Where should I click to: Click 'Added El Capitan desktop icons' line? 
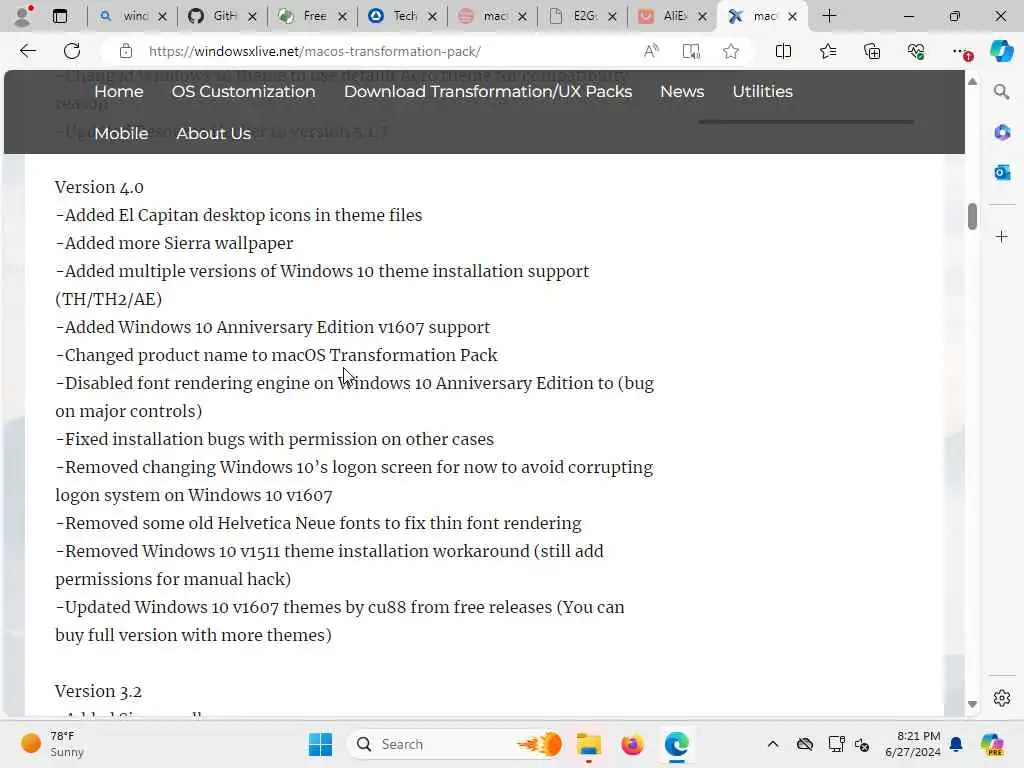239,215
